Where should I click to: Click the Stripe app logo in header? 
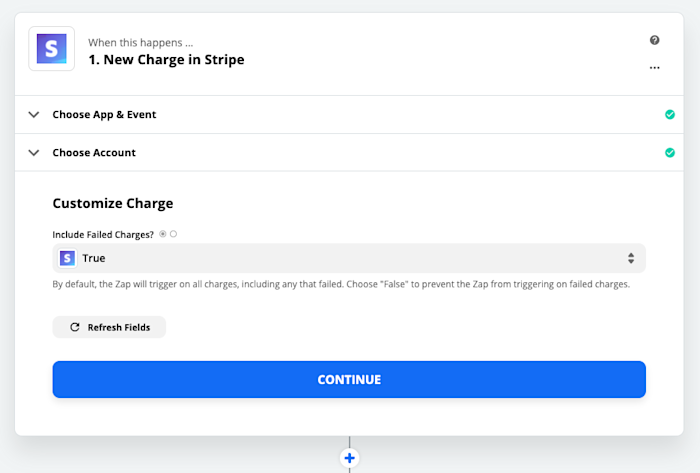pos(51,49)
